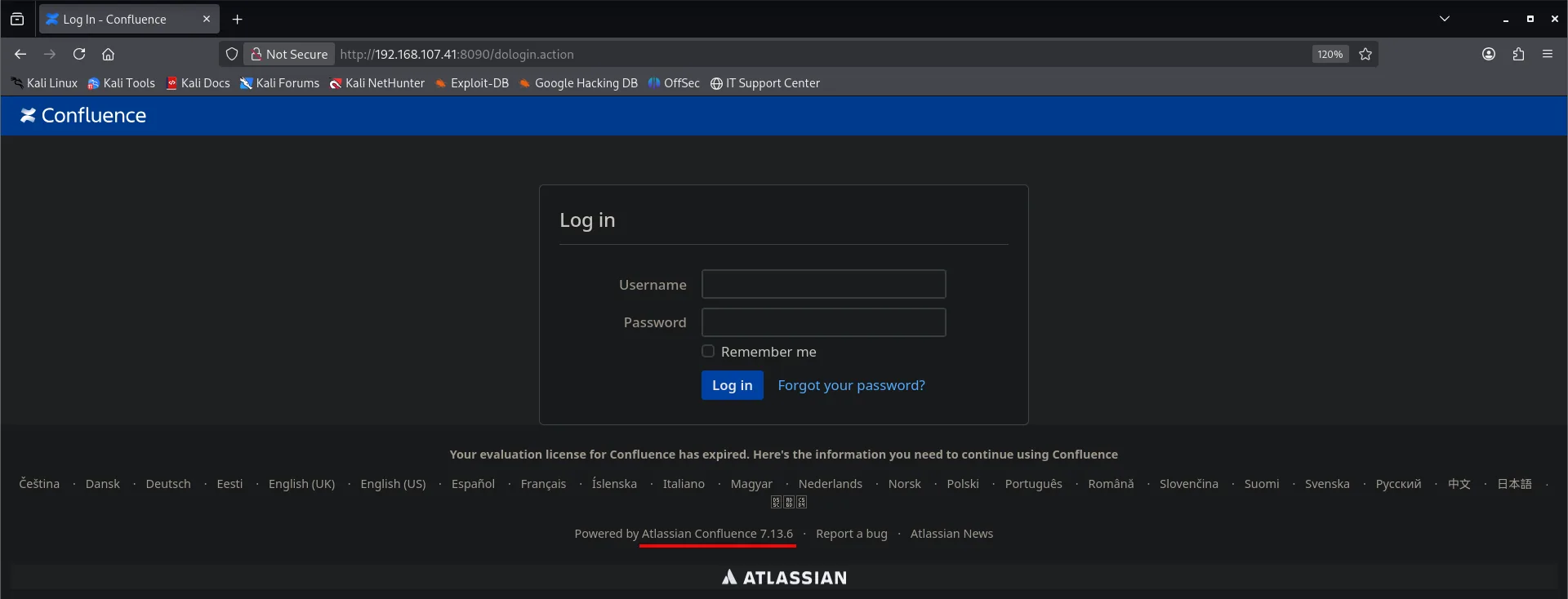Viewport: 1568px width, 599px height.
Task: Switch language to Русский
Action: point(1398,484)
